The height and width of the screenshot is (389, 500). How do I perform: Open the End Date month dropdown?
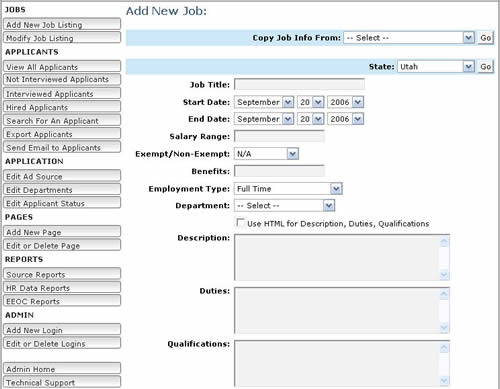pos(264,119)
